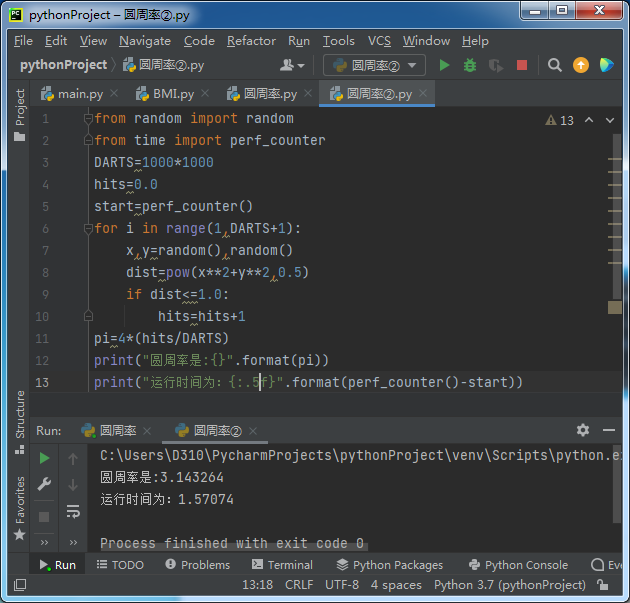
Task: Open the TODO tool window
Action: 120,564
